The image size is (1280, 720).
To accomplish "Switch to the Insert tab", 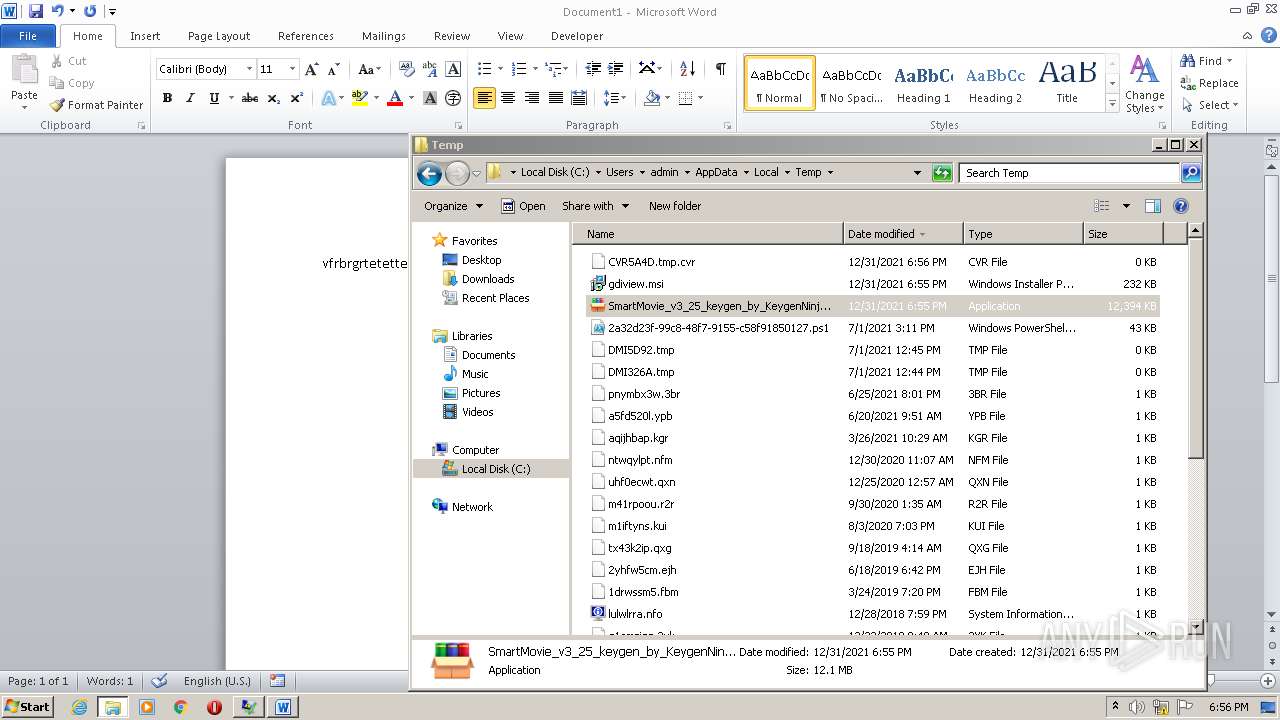I will point(145,36).
